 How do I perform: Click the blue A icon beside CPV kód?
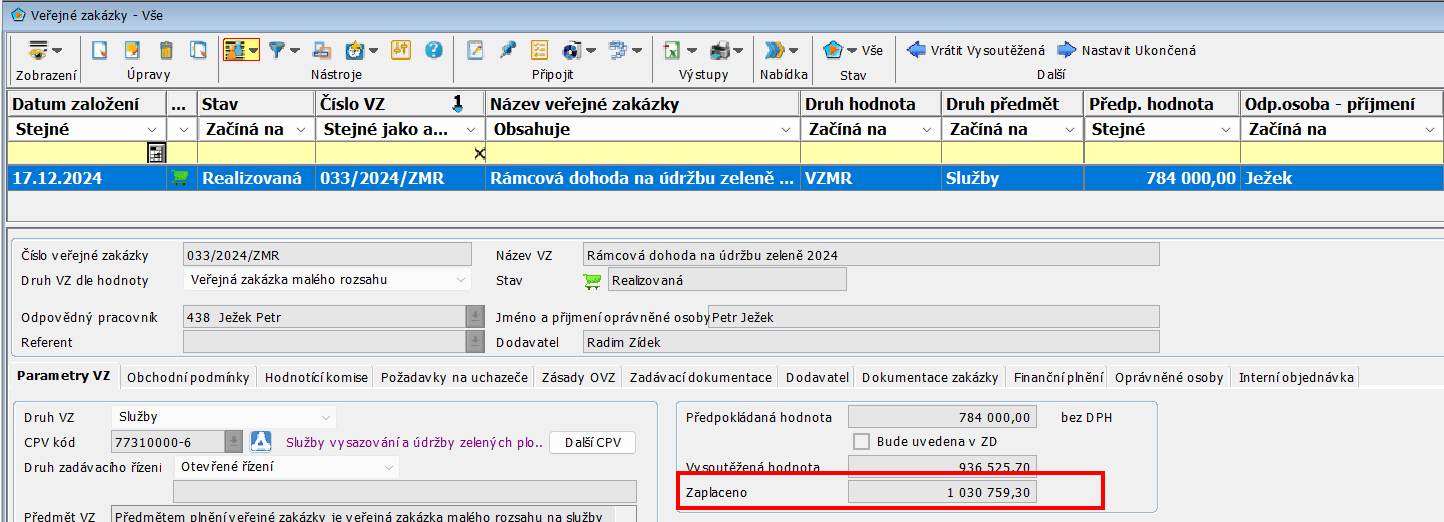[x=260, y=442]
